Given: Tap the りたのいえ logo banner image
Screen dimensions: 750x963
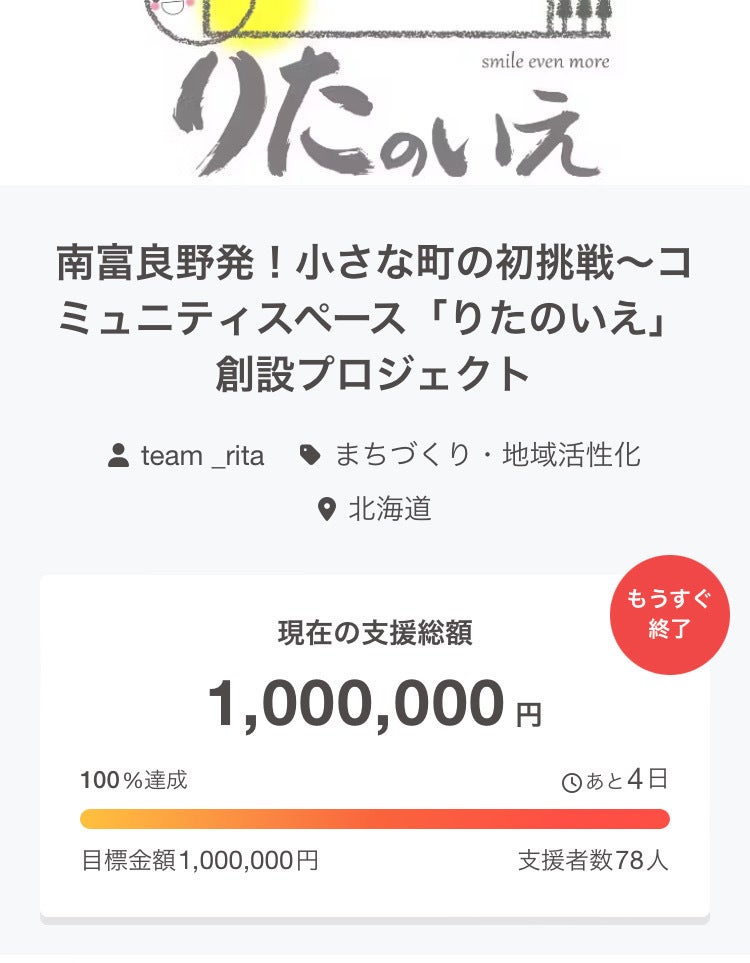Looking at the screenshot, I should [x=390, y=110].
